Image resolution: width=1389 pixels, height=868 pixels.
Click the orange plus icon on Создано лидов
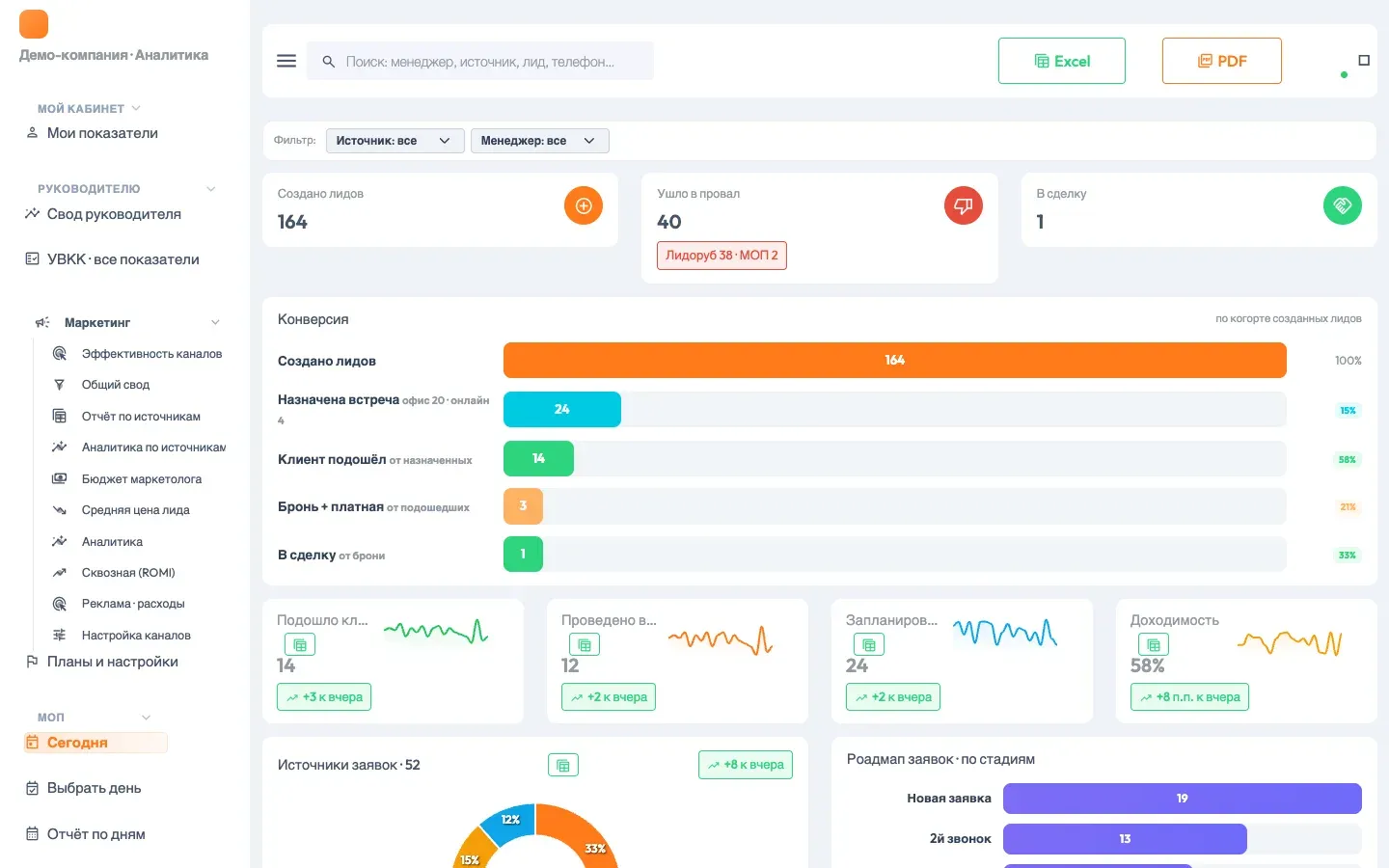tap(584, 205)
